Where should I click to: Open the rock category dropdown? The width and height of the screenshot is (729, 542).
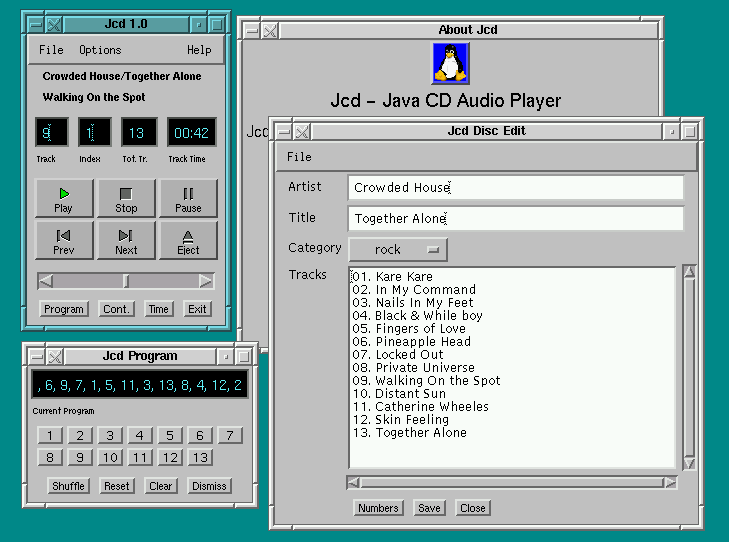click(397, 249)
